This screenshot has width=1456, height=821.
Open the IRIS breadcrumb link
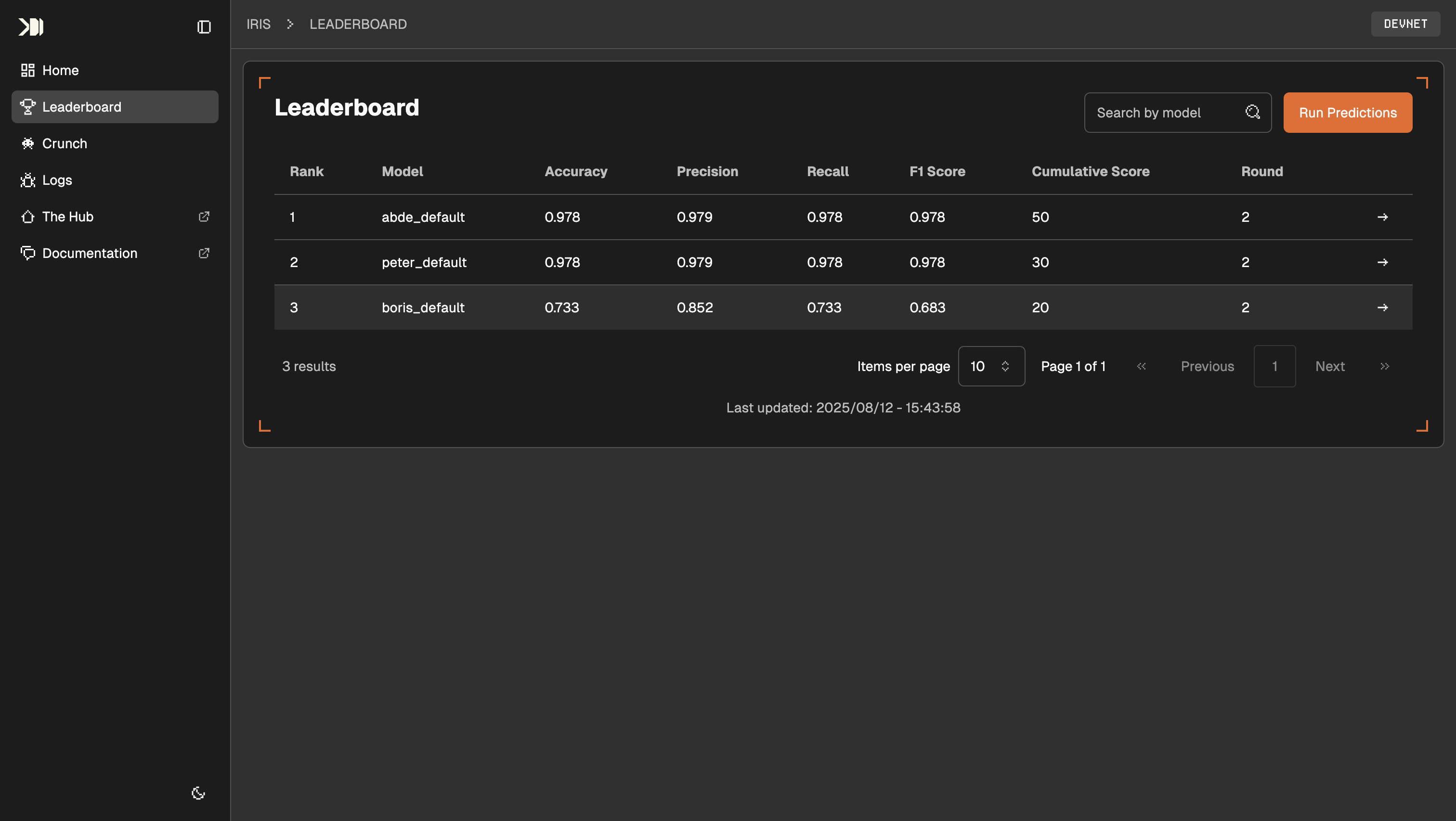pos(258,24)
